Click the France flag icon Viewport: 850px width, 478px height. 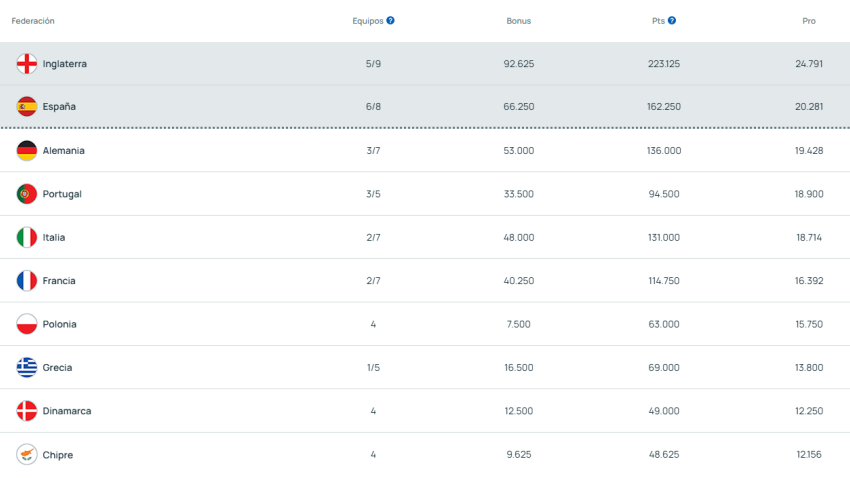(x=27, y=281)
